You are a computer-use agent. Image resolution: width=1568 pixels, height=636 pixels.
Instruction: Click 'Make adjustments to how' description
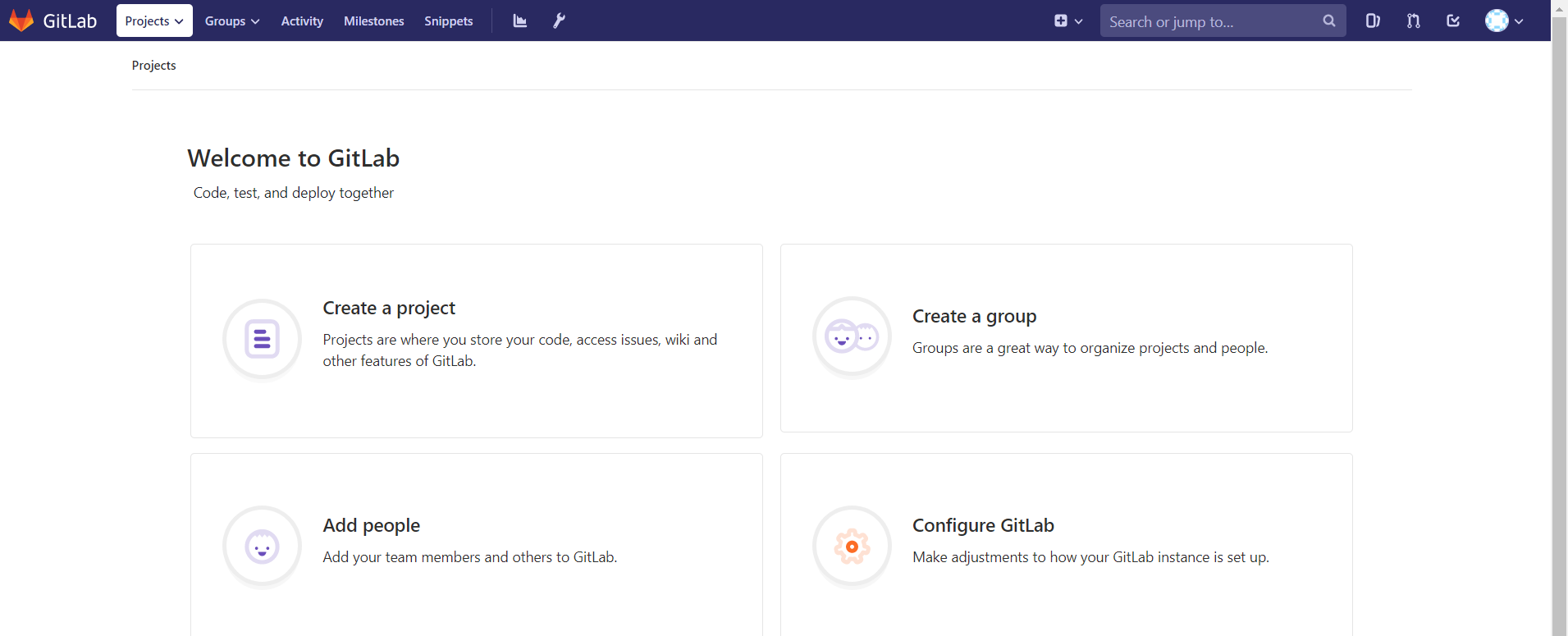(x=1090, y=557)
